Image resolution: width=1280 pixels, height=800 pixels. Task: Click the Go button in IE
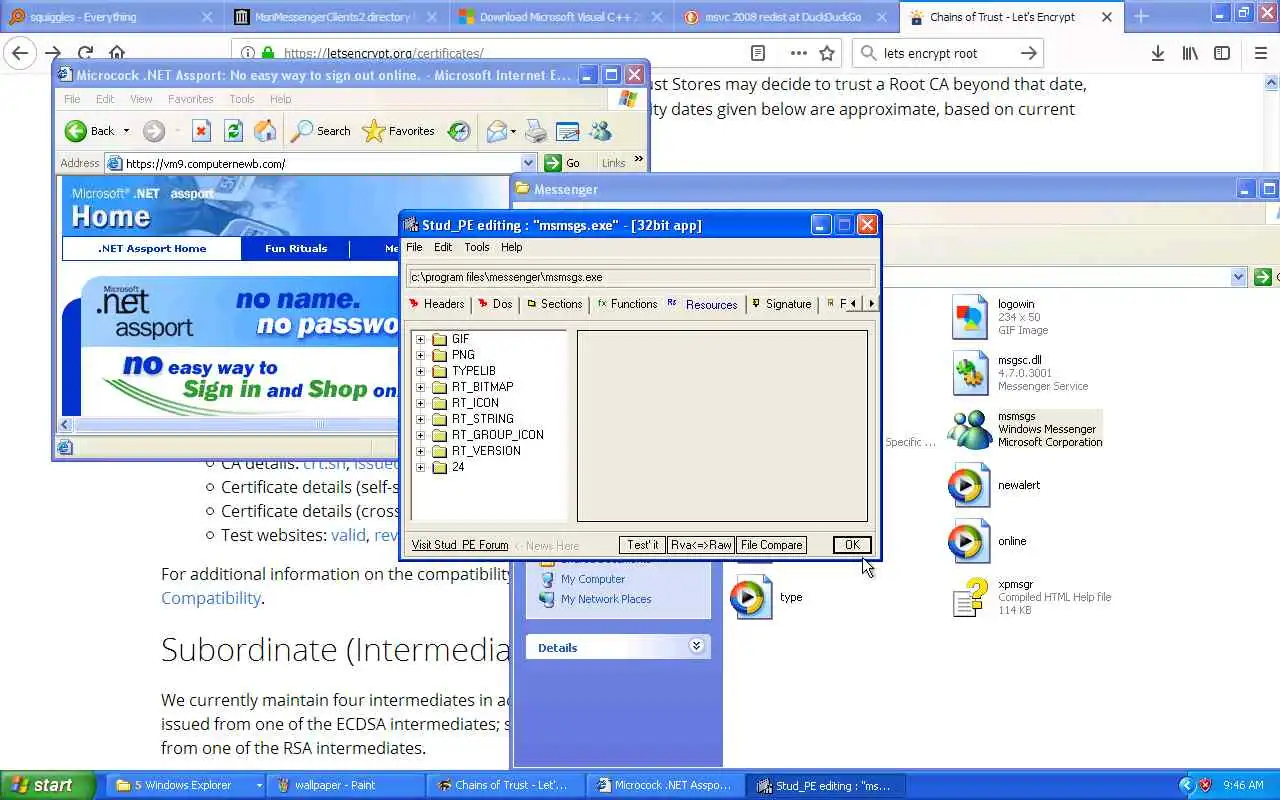click(x=563, y=163)
